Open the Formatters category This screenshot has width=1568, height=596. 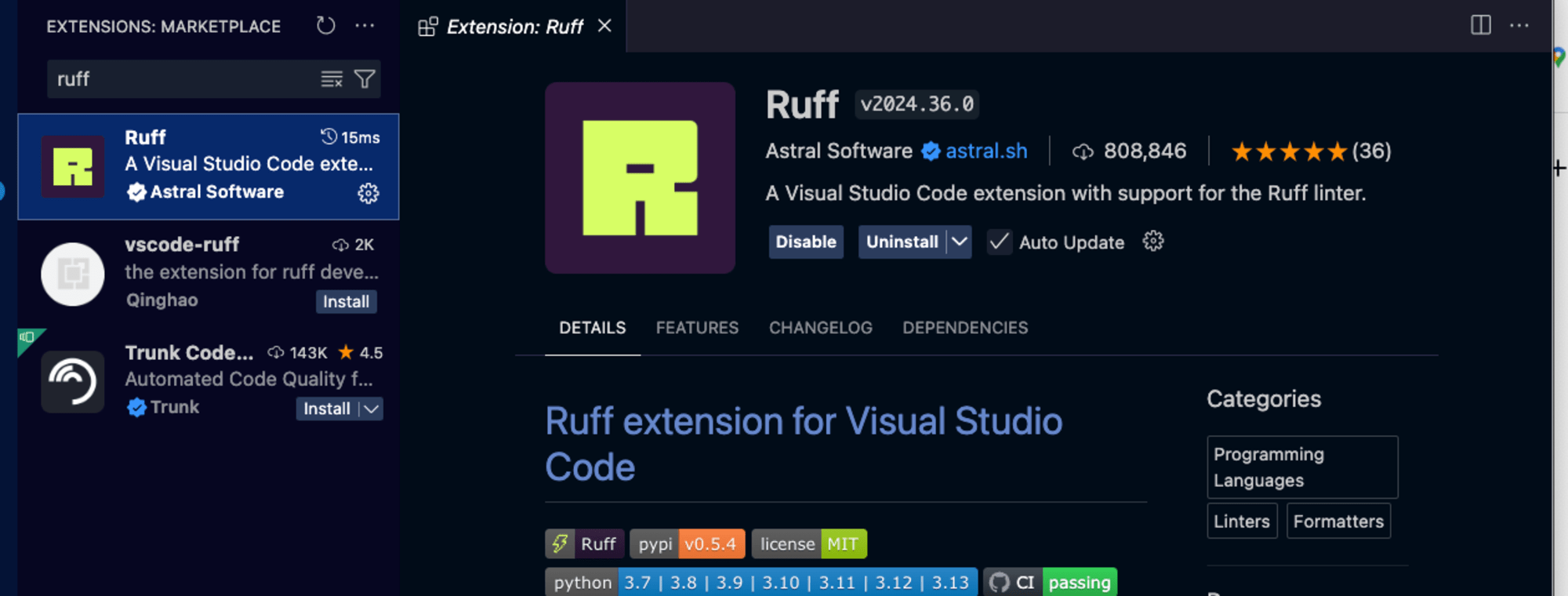(1338, 521)
